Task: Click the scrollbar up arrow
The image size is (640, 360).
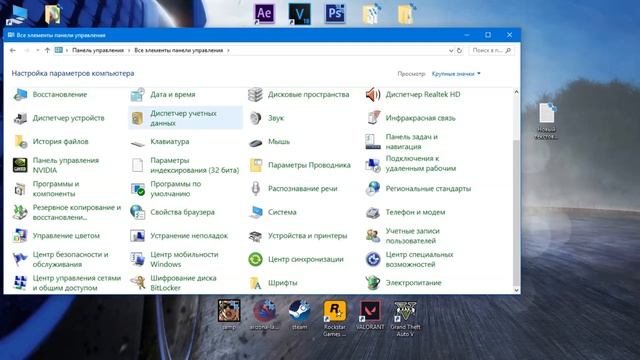Action: click(x=516, y=92)
